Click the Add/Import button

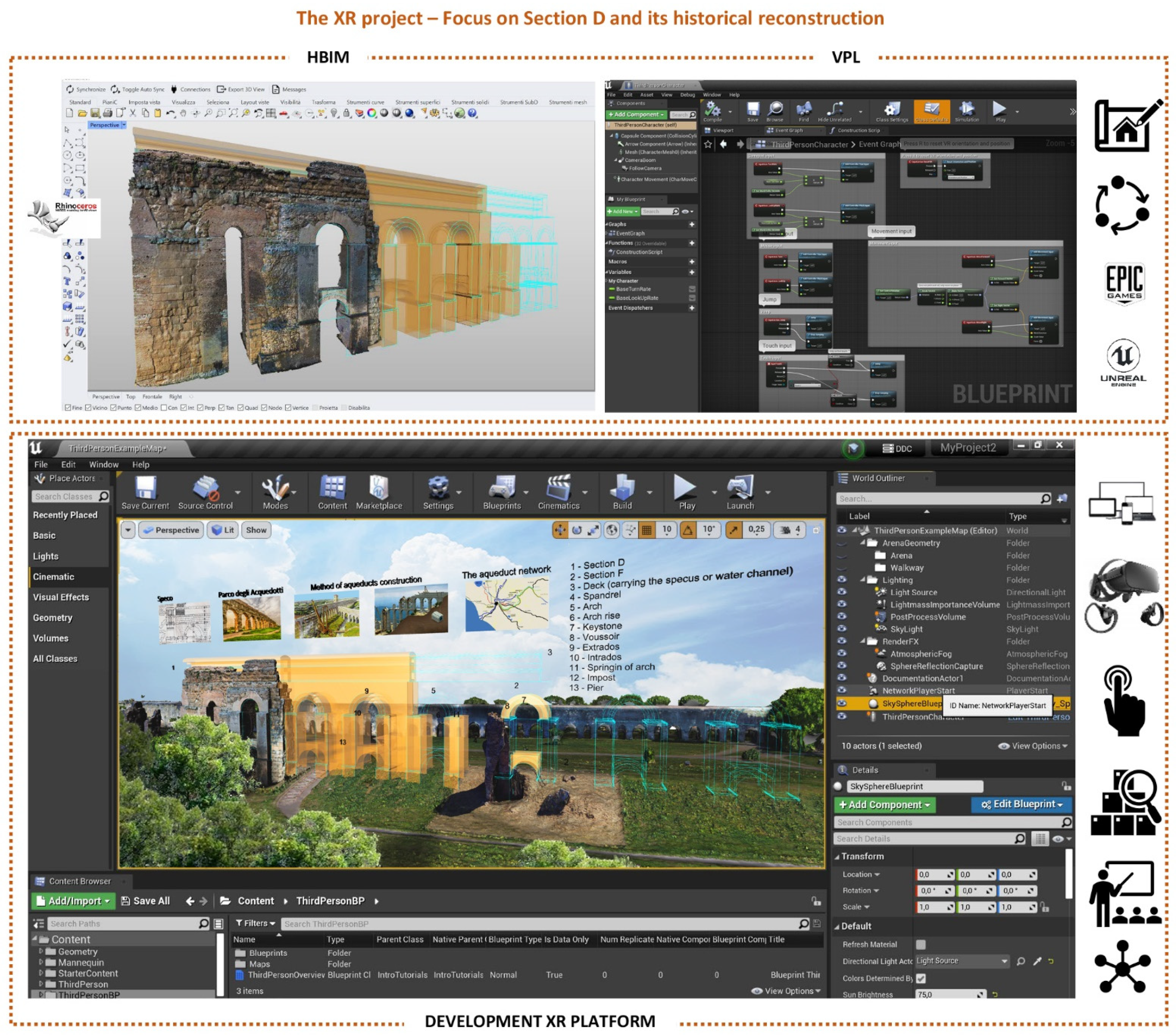click(x=73, y=901)
